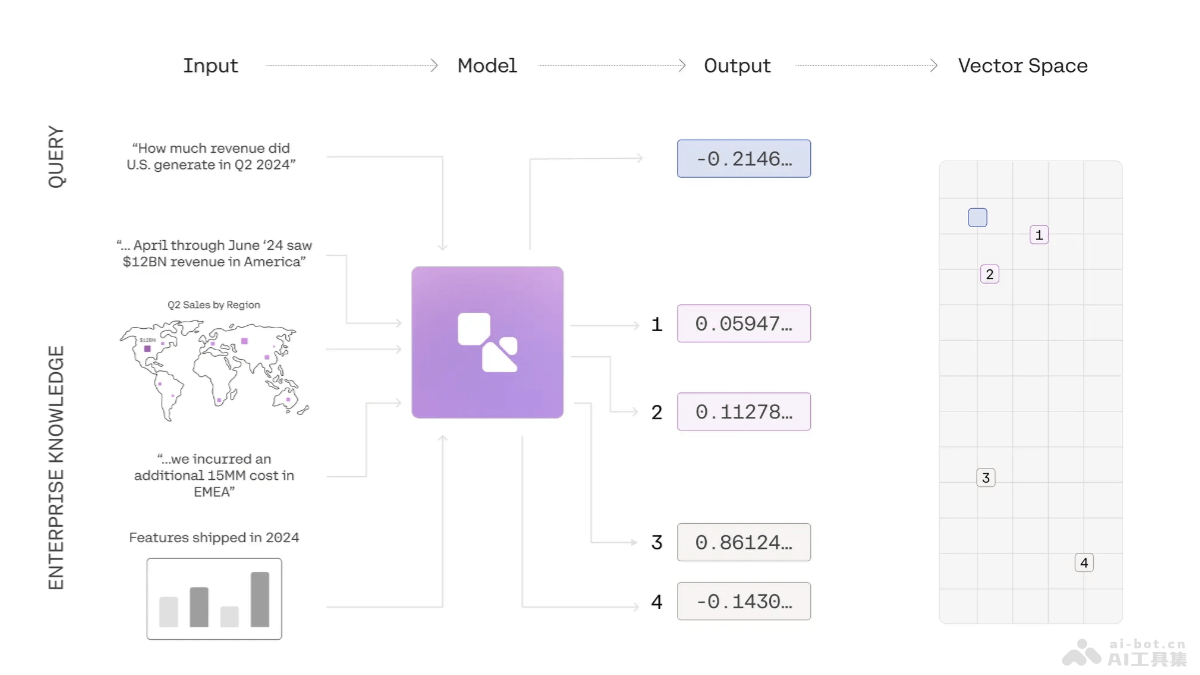Select point 3 in the vector grid
1200x675 pixels.
(986, 478)
